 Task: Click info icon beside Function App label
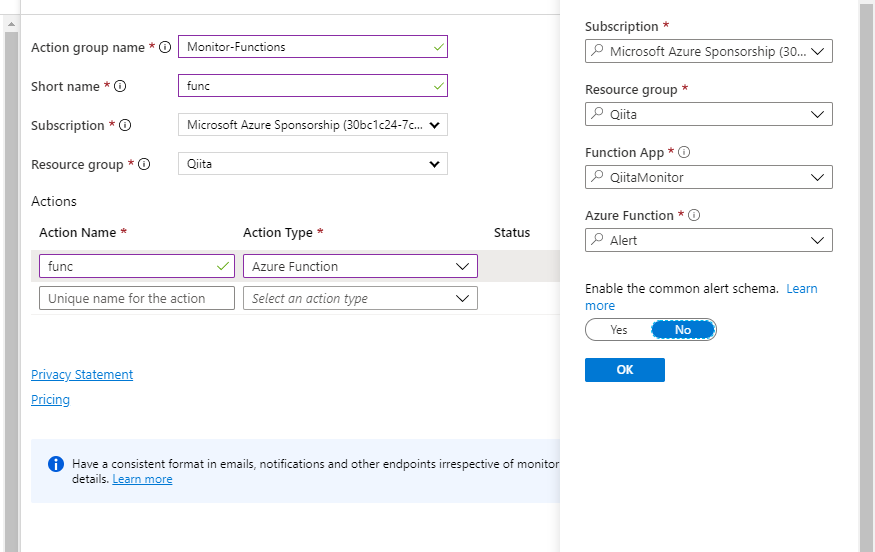click(x=684, y=152)
